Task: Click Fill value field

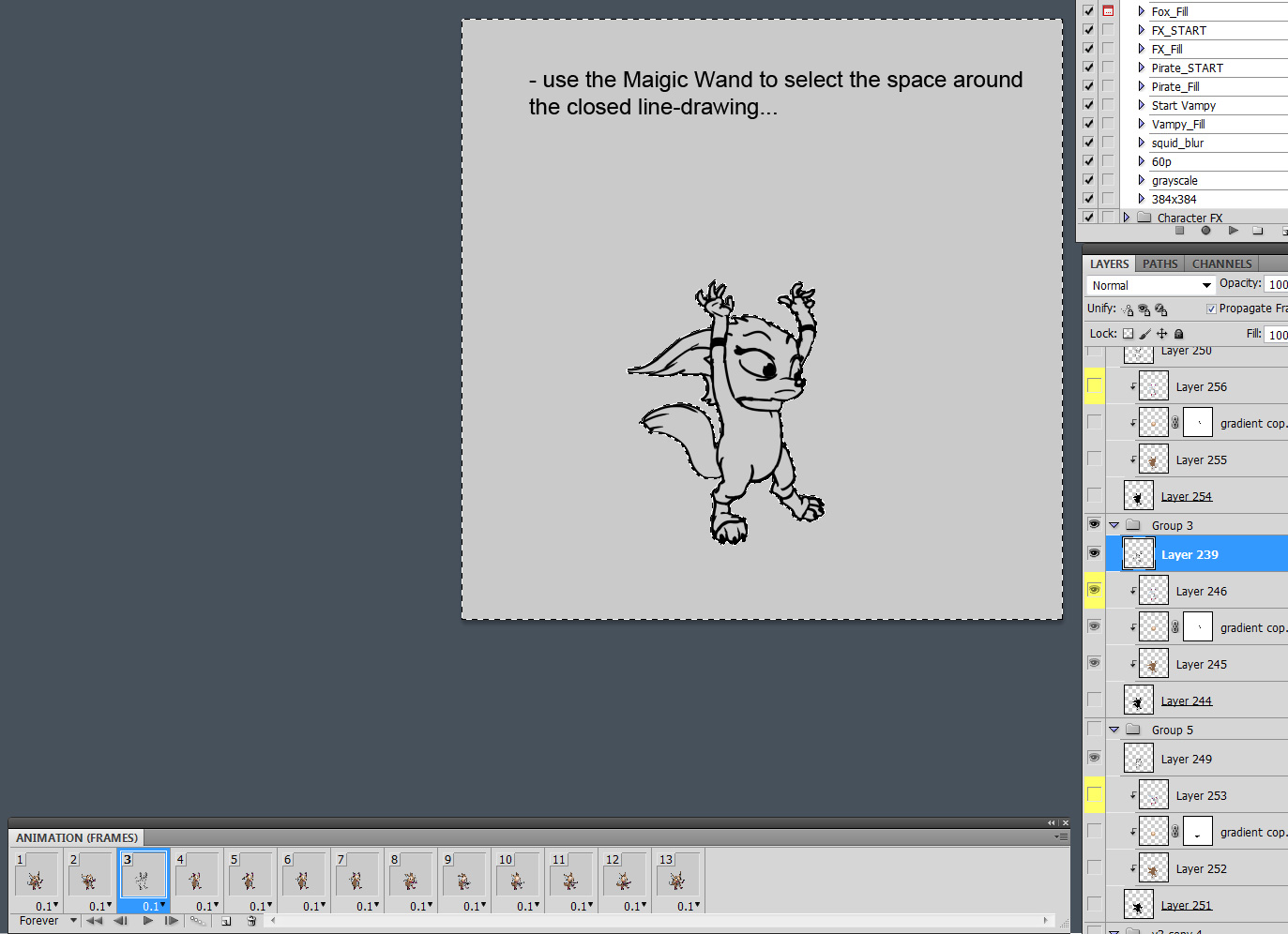Action: (1277, 334)
